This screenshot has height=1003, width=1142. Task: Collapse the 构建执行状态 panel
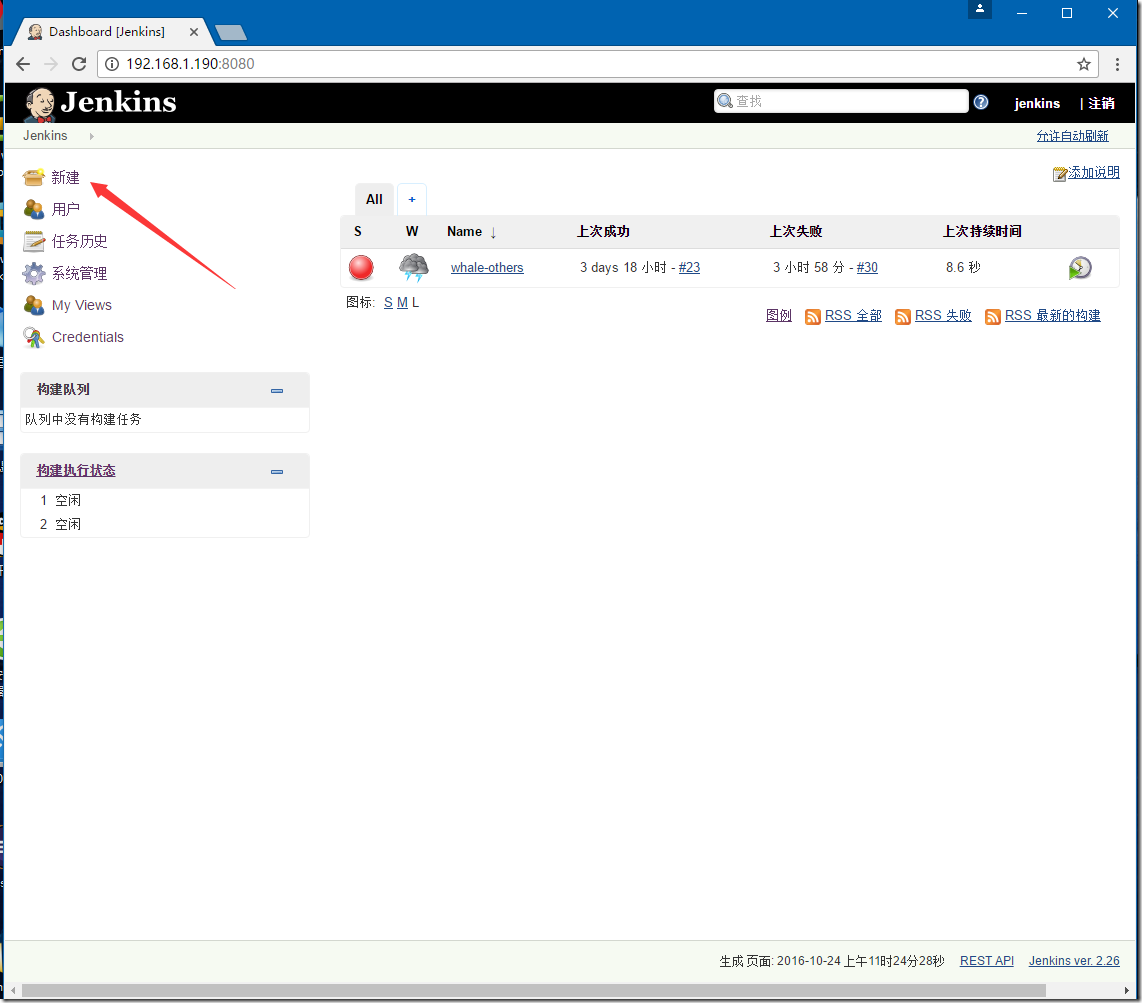coord(277,472)
